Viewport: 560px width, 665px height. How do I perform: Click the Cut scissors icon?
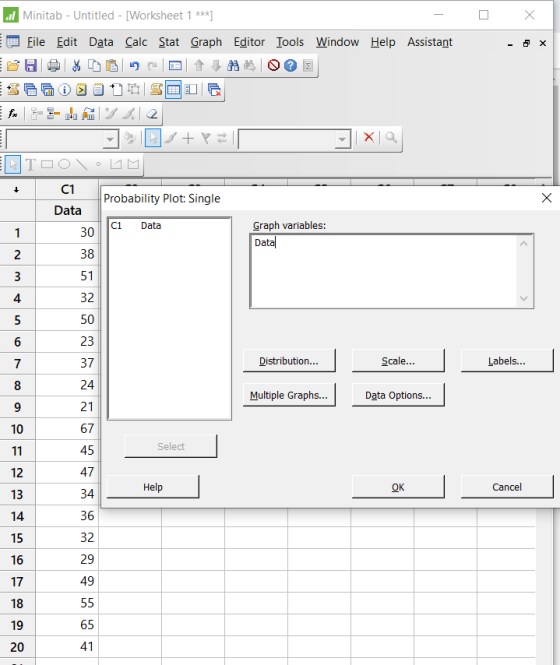[76, 66]
